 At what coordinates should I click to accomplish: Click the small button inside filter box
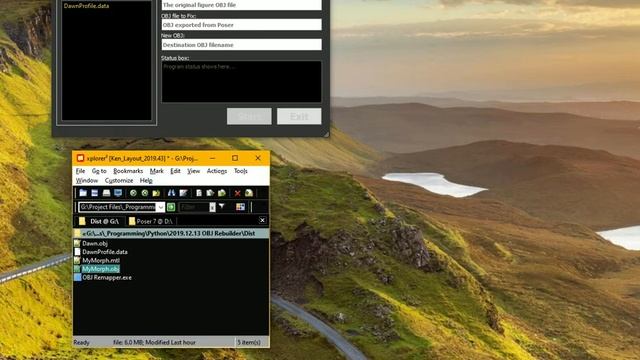pyautogui.click(x=212, y=207)
